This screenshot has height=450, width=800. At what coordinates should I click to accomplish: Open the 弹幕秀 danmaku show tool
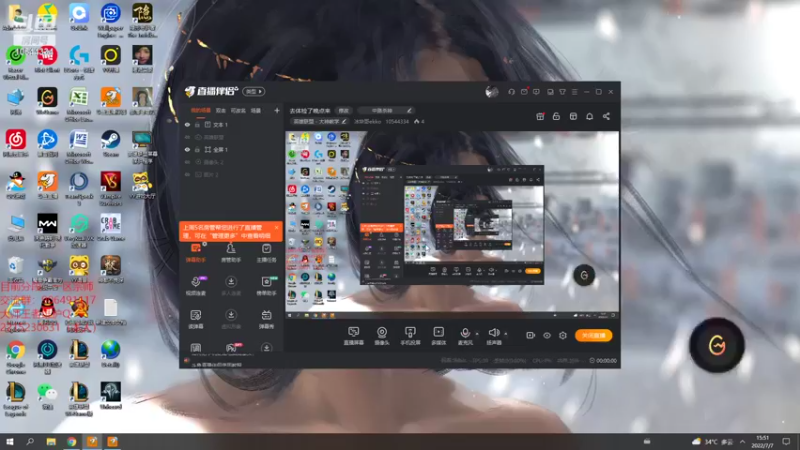click(x=266, y=319)
